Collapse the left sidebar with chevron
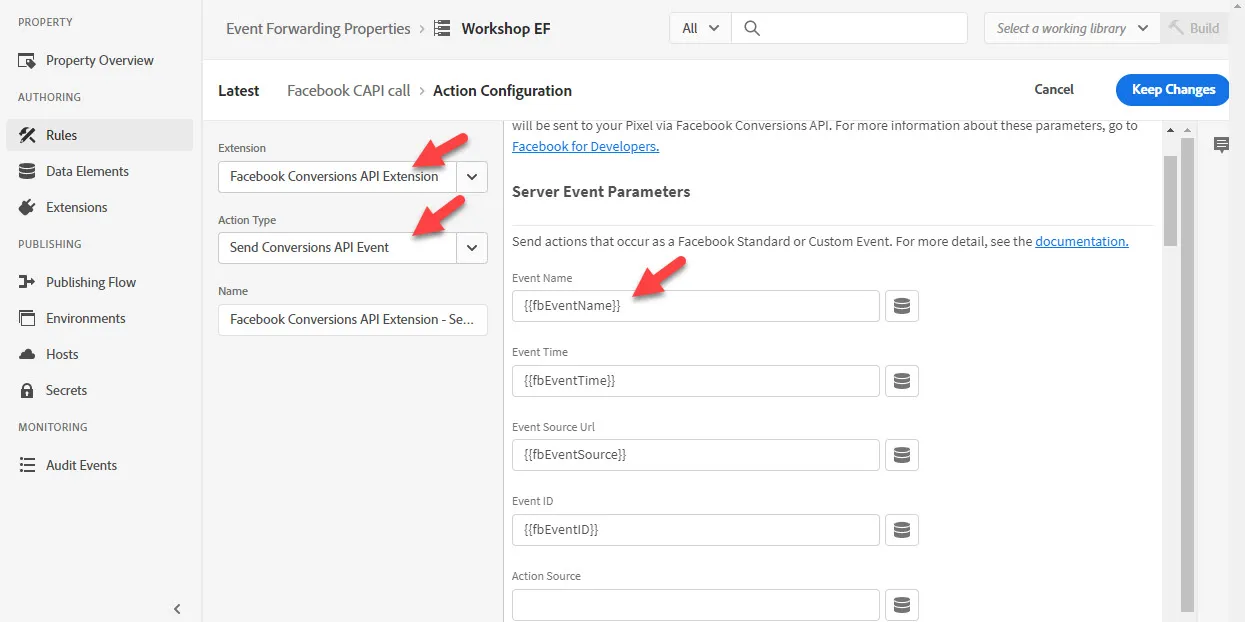Screen dimensions: 1245x622 177,608
